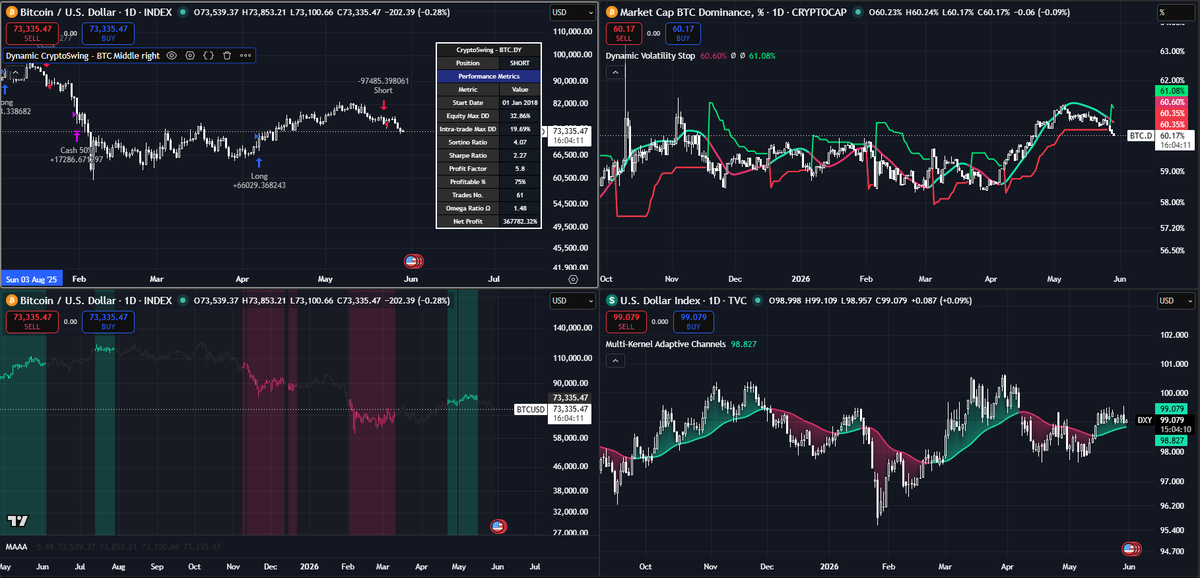Click Performance Metrics header in stats table
Screen dimensions: 1200x578
coord(489,76)
